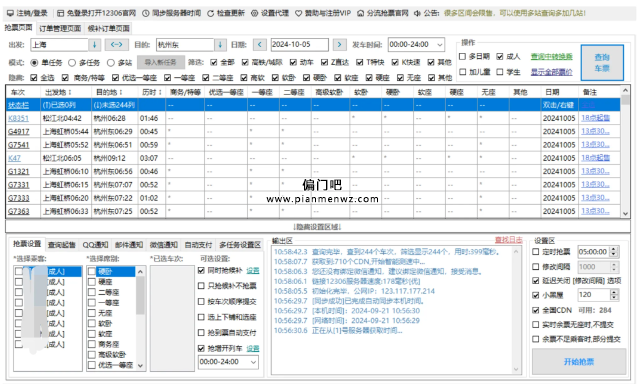644x384 pixels.
Task: Select the 多任务 mode radio button
Action: point(72,63)
